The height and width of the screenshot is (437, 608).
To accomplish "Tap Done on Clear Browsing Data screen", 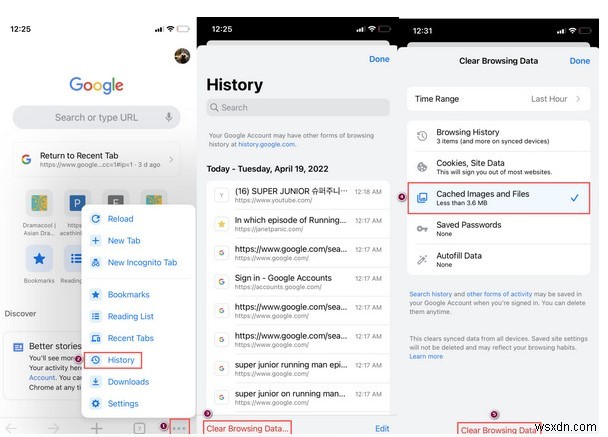I will (579, 61).
